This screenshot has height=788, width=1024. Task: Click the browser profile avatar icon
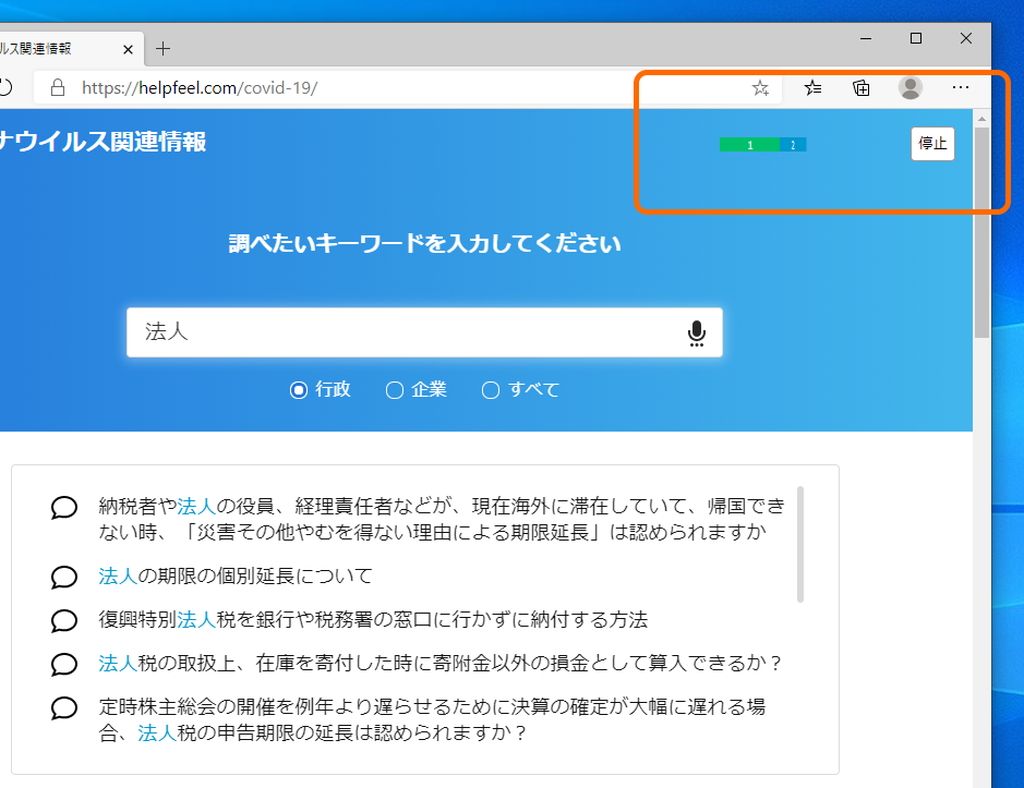(912, 88)
